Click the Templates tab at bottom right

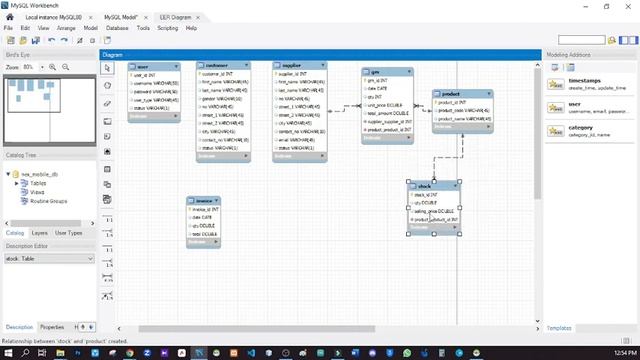(559, 328)
